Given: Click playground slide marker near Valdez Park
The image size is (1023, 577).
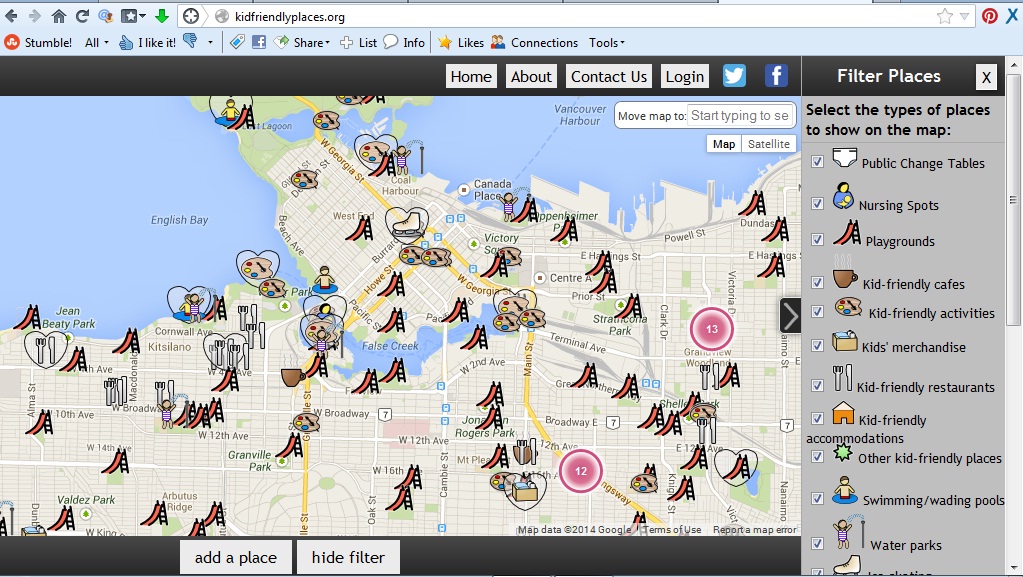Looking at the screenshot, I should click(x=63, y=519).
